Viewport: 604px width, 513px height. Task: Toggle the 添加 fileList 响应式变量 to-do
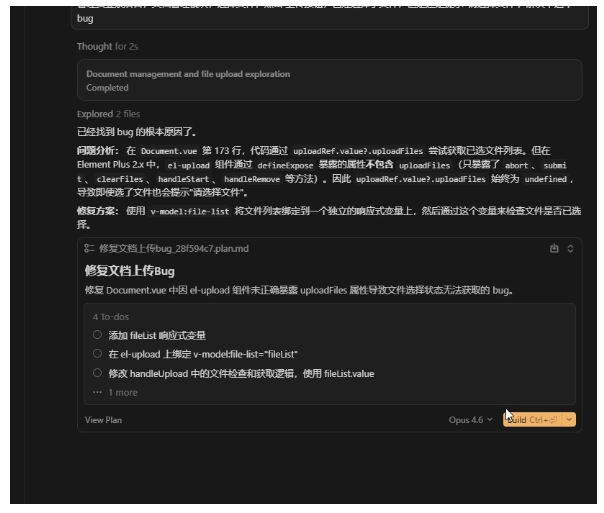pyautogui.click(x=97, y=335)
